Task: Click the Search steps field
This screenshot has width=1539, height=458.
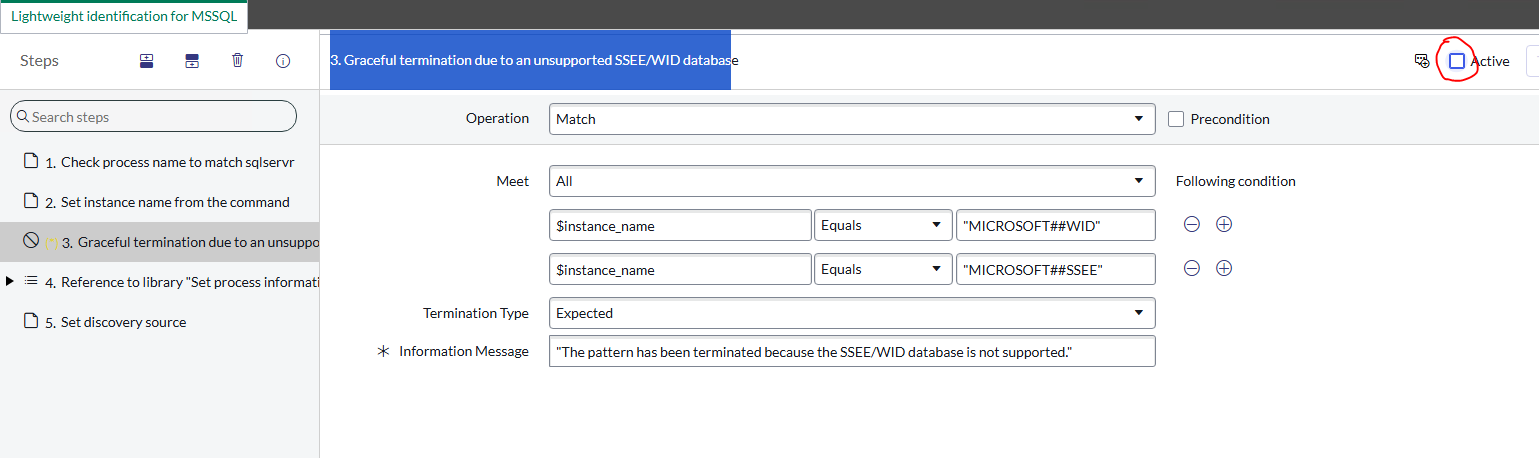Action: (x=160, y=117)
